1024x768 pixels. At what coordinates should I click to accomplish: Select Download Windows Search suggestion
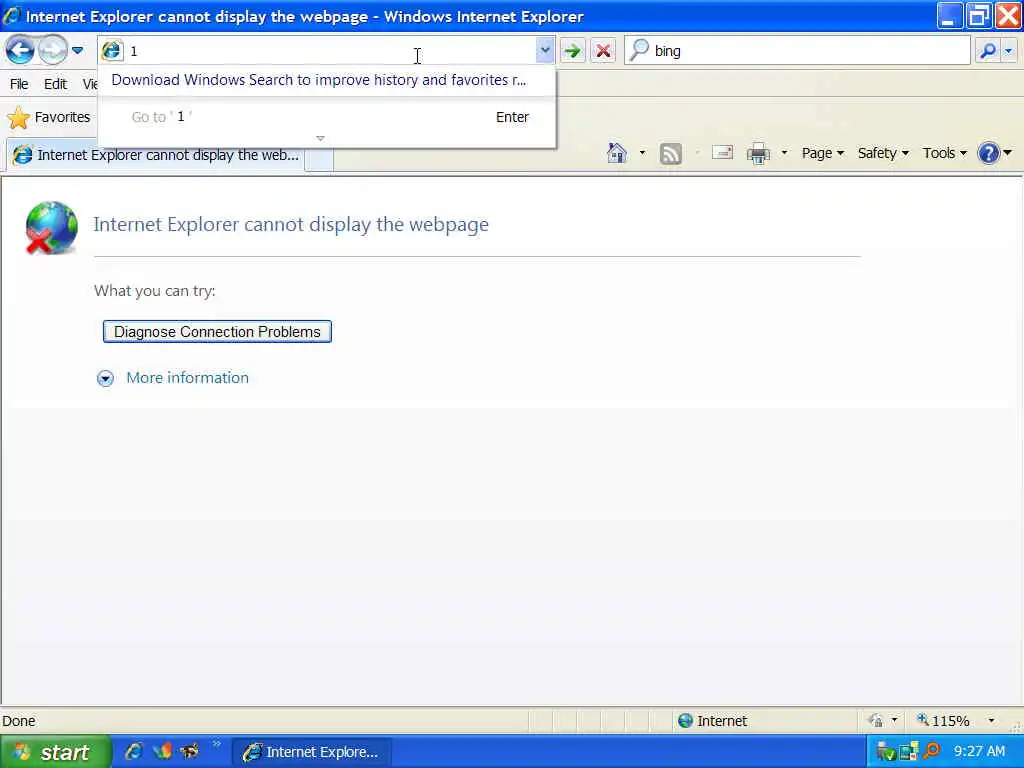[x=319, y=80]
